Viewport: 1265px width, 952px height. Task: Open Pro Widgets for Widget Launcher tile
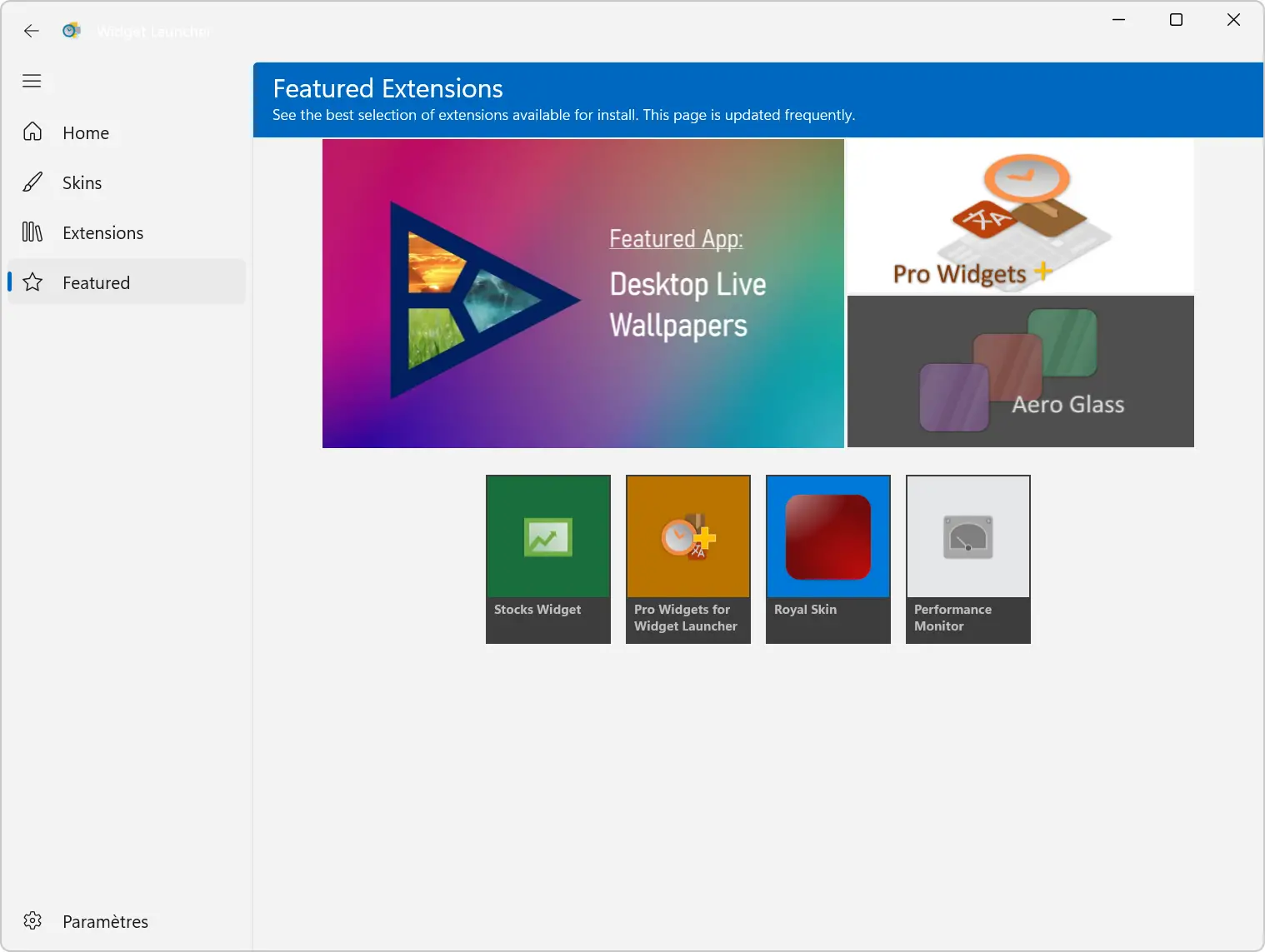(x=688, y=559)
